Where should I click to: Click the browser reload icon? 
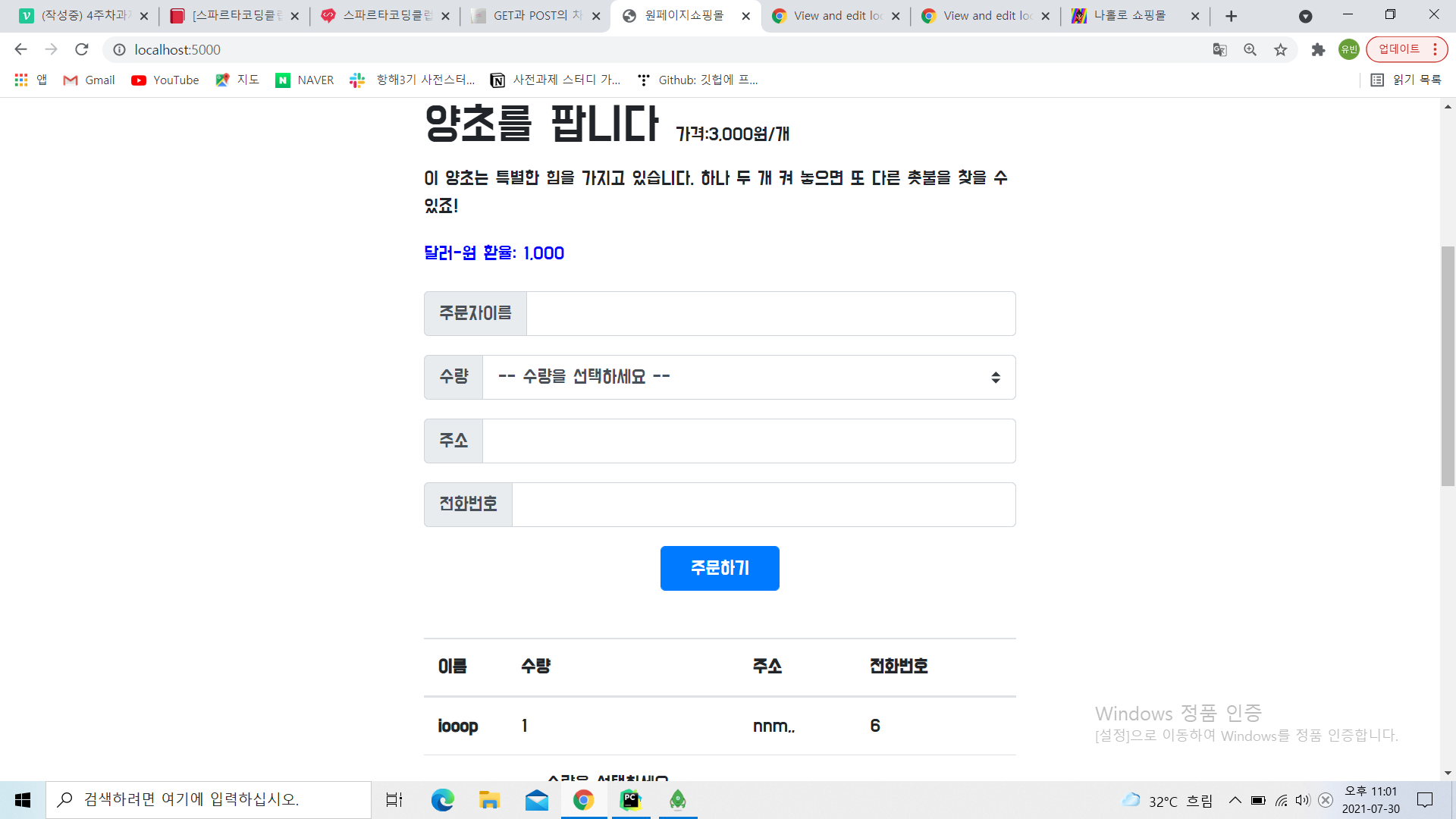point(82,49)
